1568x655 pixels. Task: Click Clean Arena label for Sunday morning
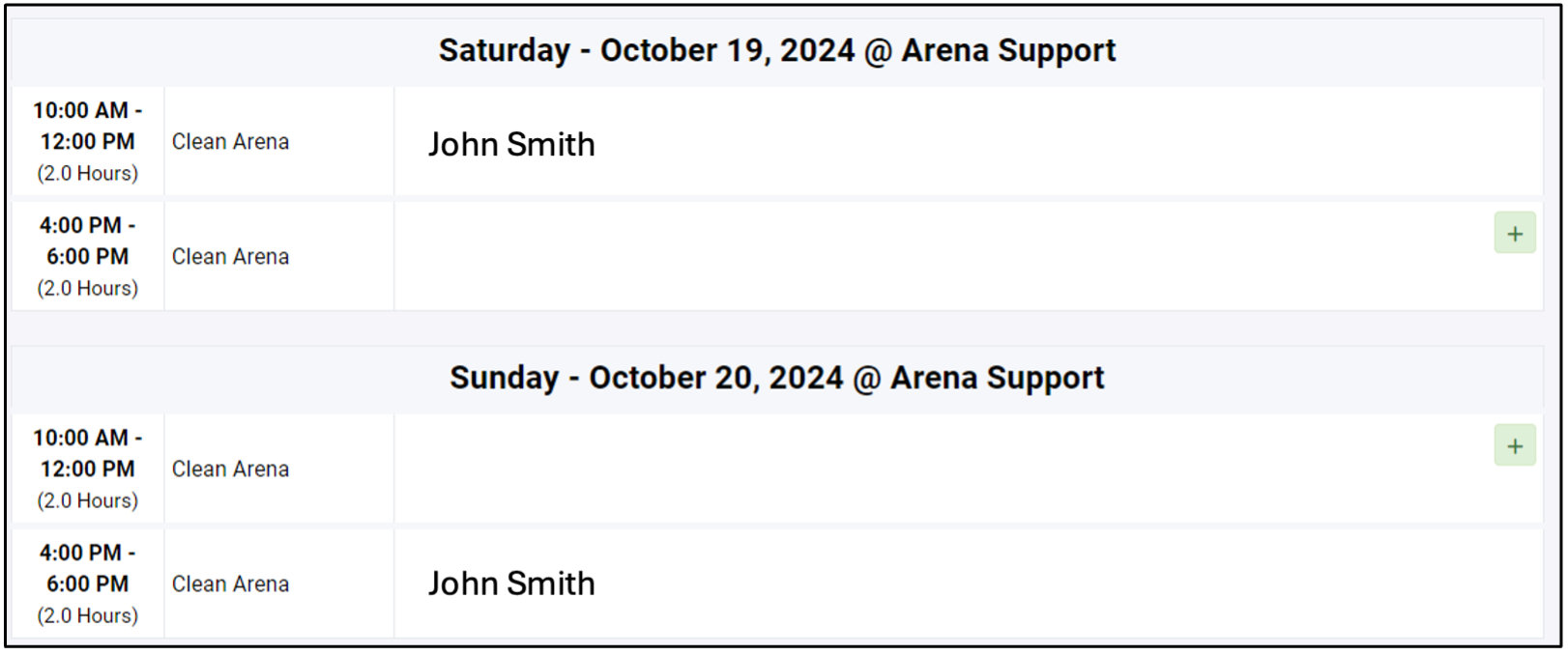[230, 470]
